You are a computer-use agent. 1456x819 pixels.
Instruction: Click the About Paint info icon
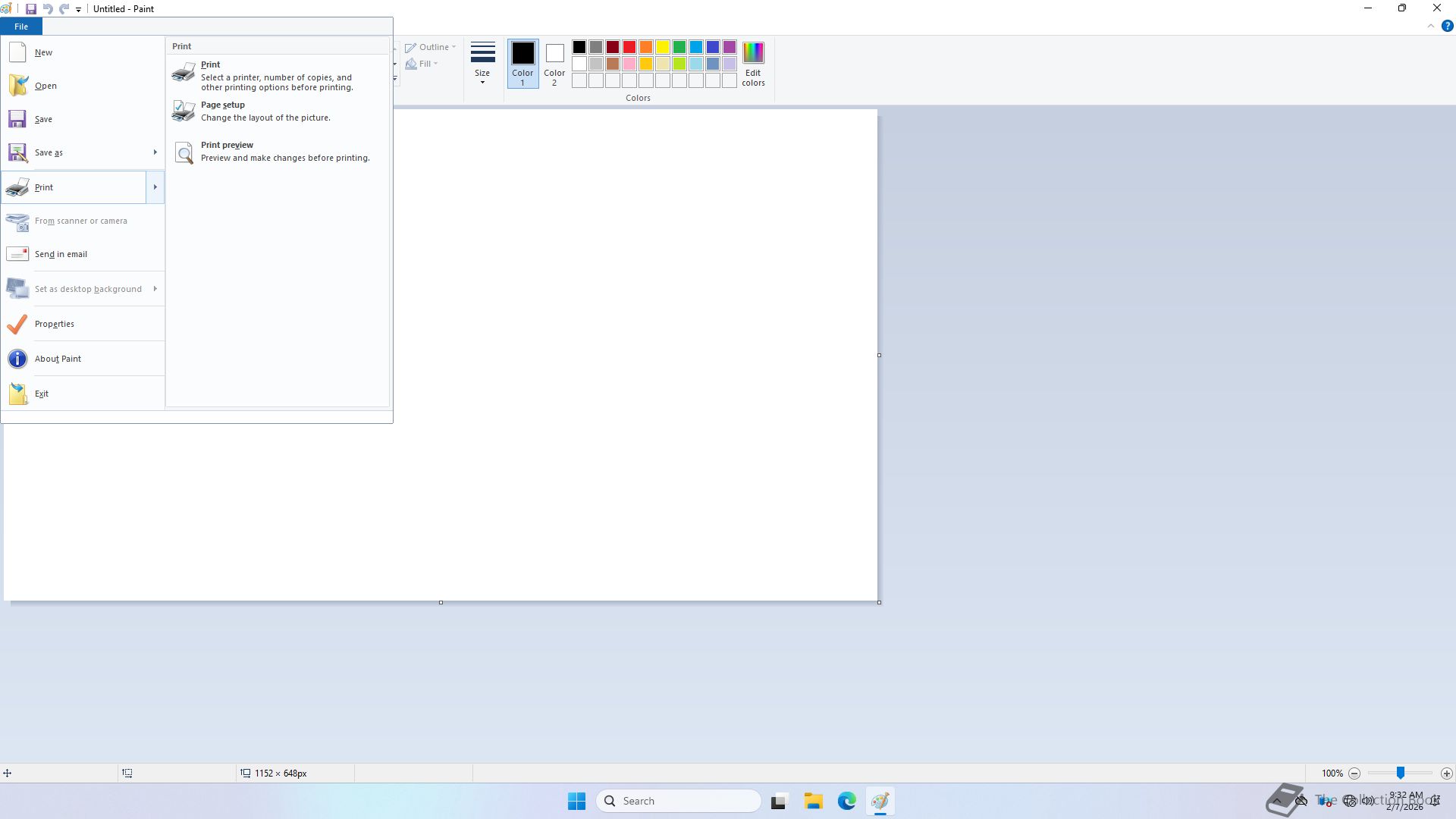17,359
